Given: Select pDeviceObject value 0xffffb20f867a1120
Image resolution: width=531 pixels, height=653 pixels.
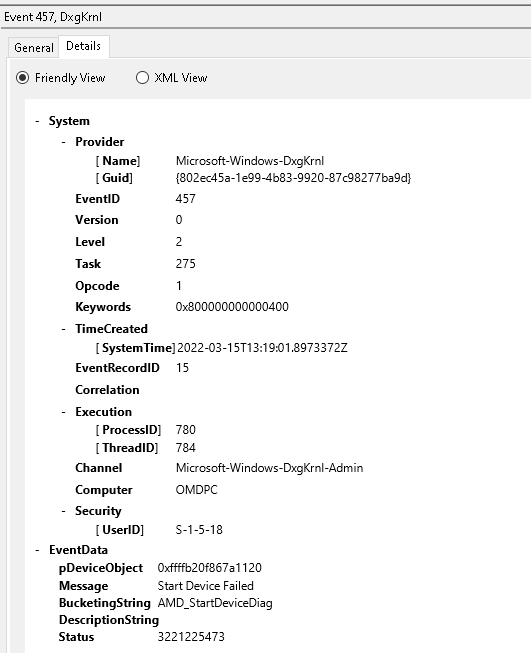Looking at the screenshot, I should tap(209, 568).
